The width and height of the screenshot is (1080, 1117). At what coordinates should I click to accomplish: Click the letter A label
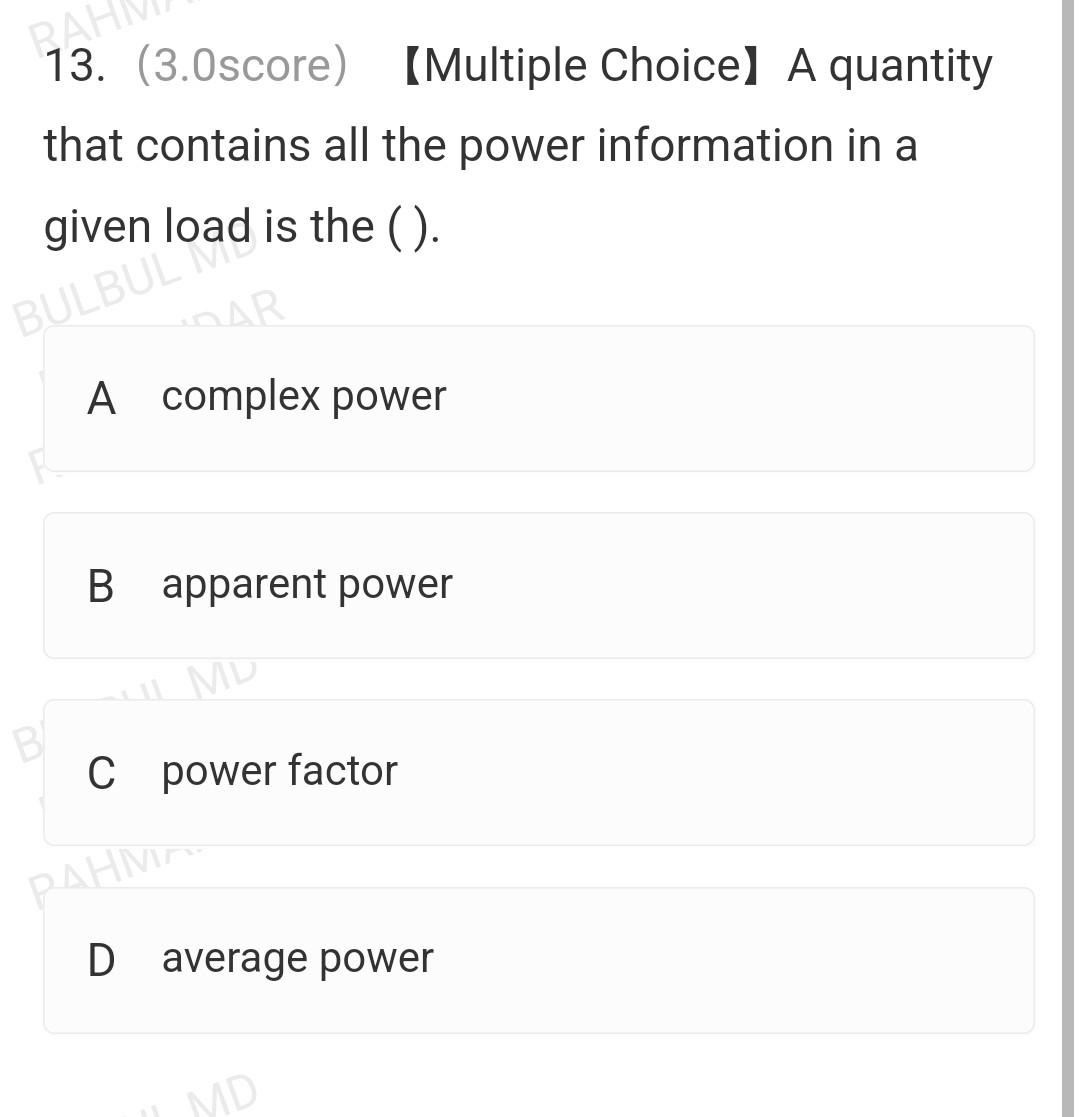(x=102, y=397)
